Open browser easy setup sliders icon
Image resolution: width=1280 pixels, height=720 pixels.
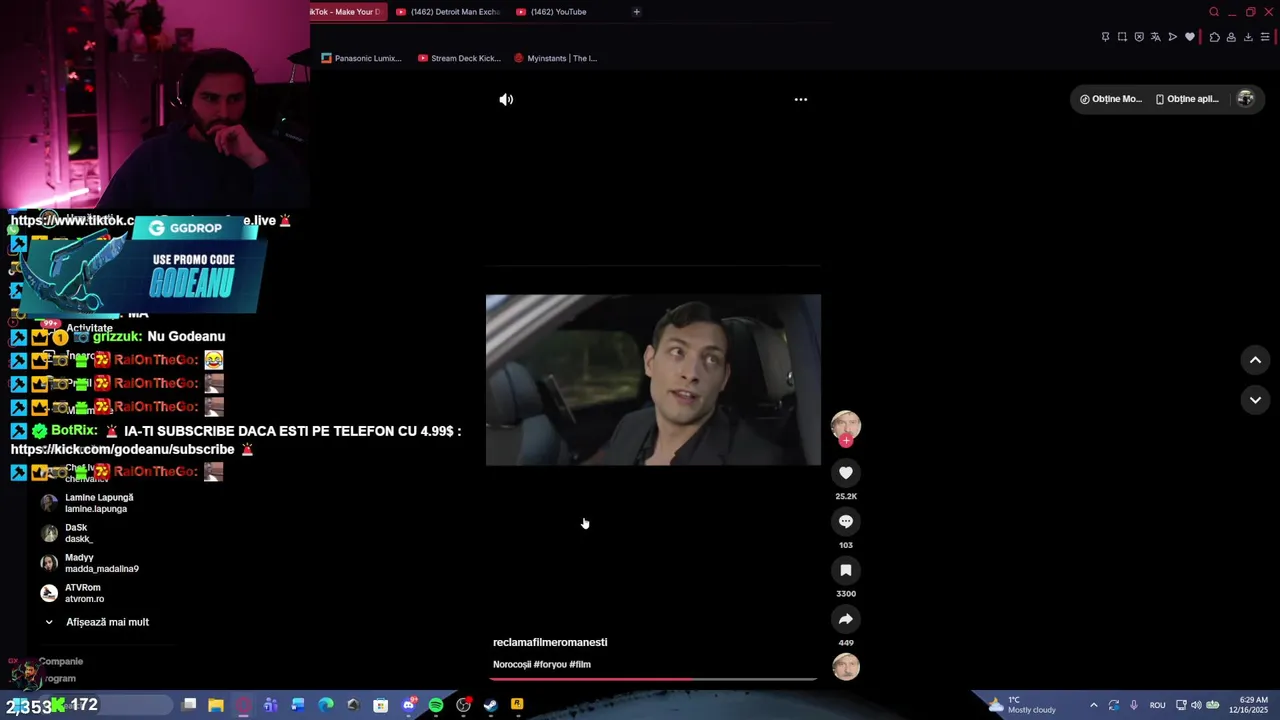click(x=1265, y=37)
